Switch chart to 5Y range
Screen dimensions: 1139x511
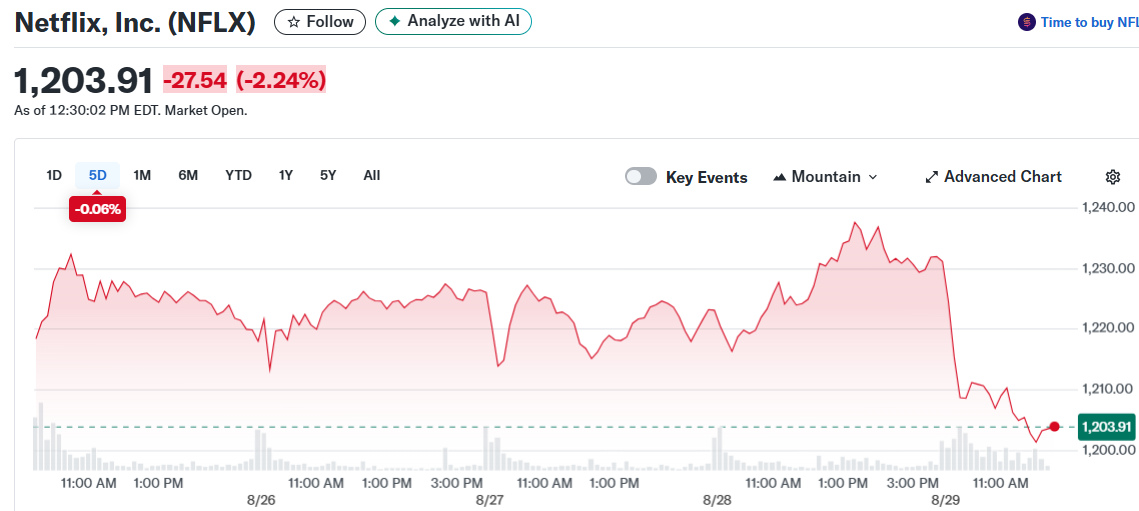point(328,175)
